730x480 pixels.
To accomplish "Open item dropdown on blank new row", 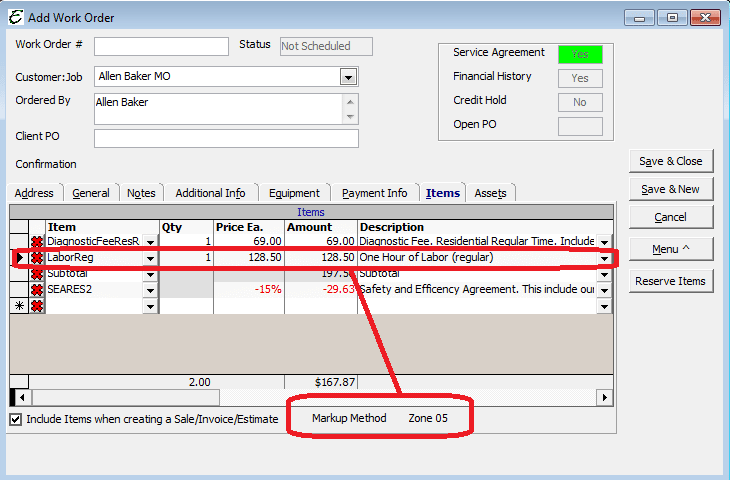I will 150,307.
